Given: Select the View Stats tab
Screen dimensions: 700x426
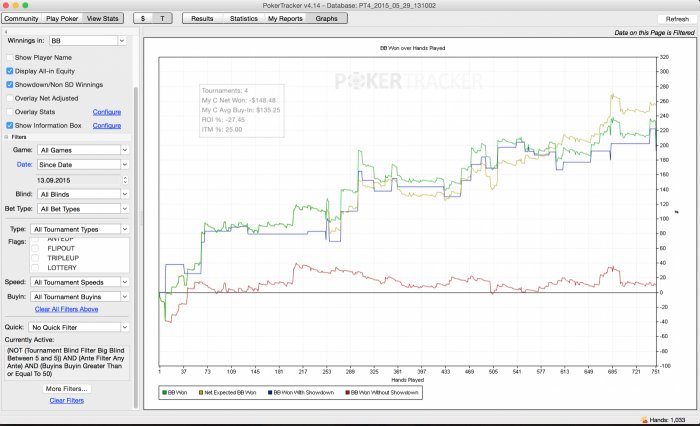Looking at the screenshot, I should tap(103, 18).
